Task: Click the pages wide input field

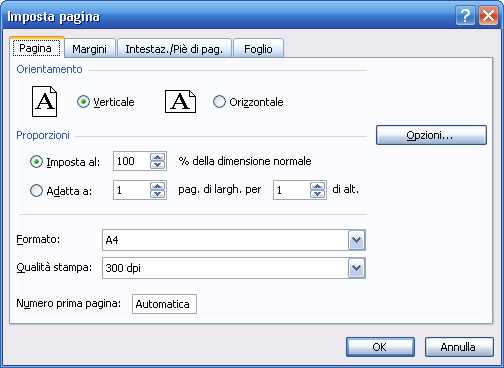Action: coord(132,190)
